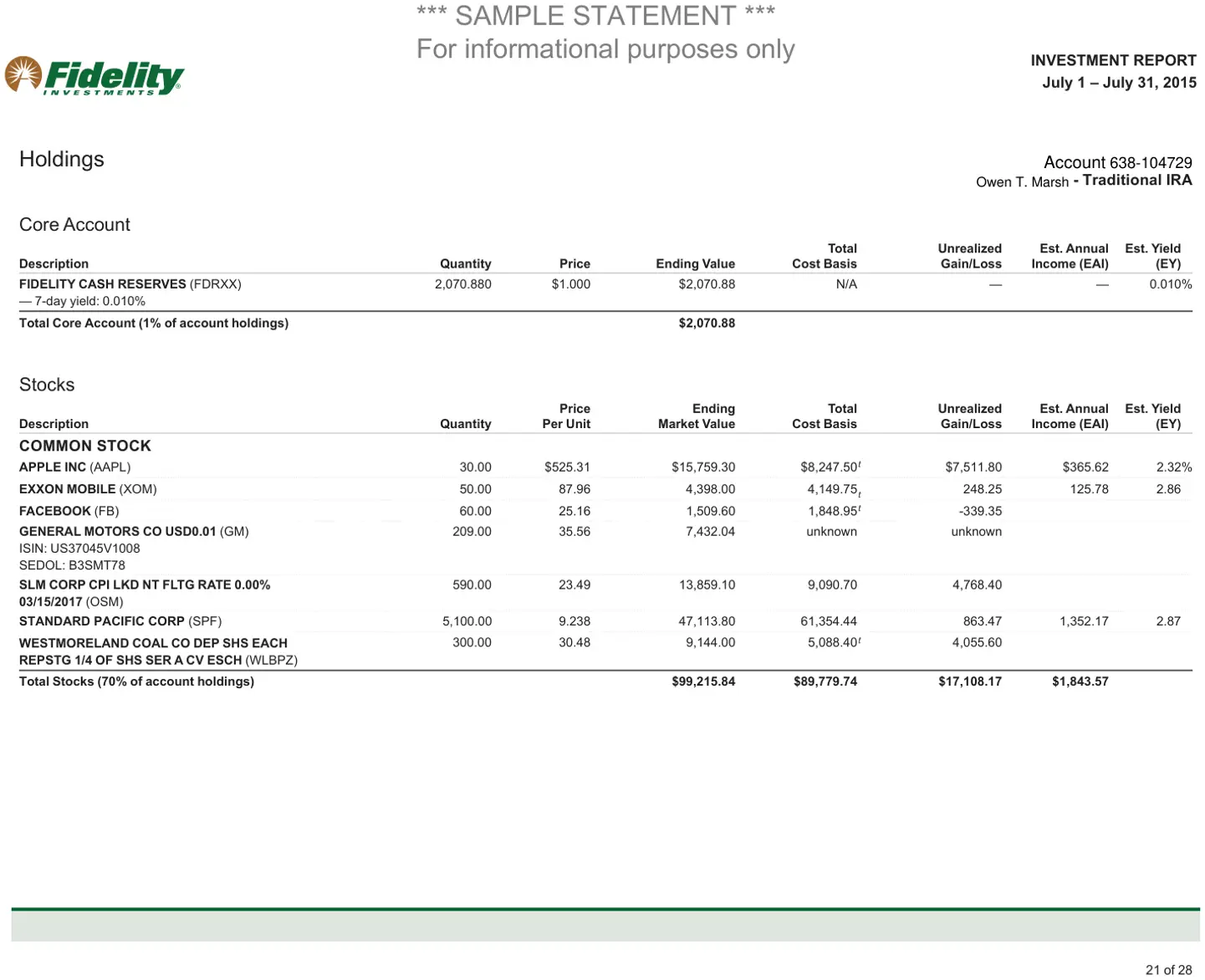The image size is (1205, 980).
Task: Select the Core Account cost basis N/A
Action: (x=846, y=284)
